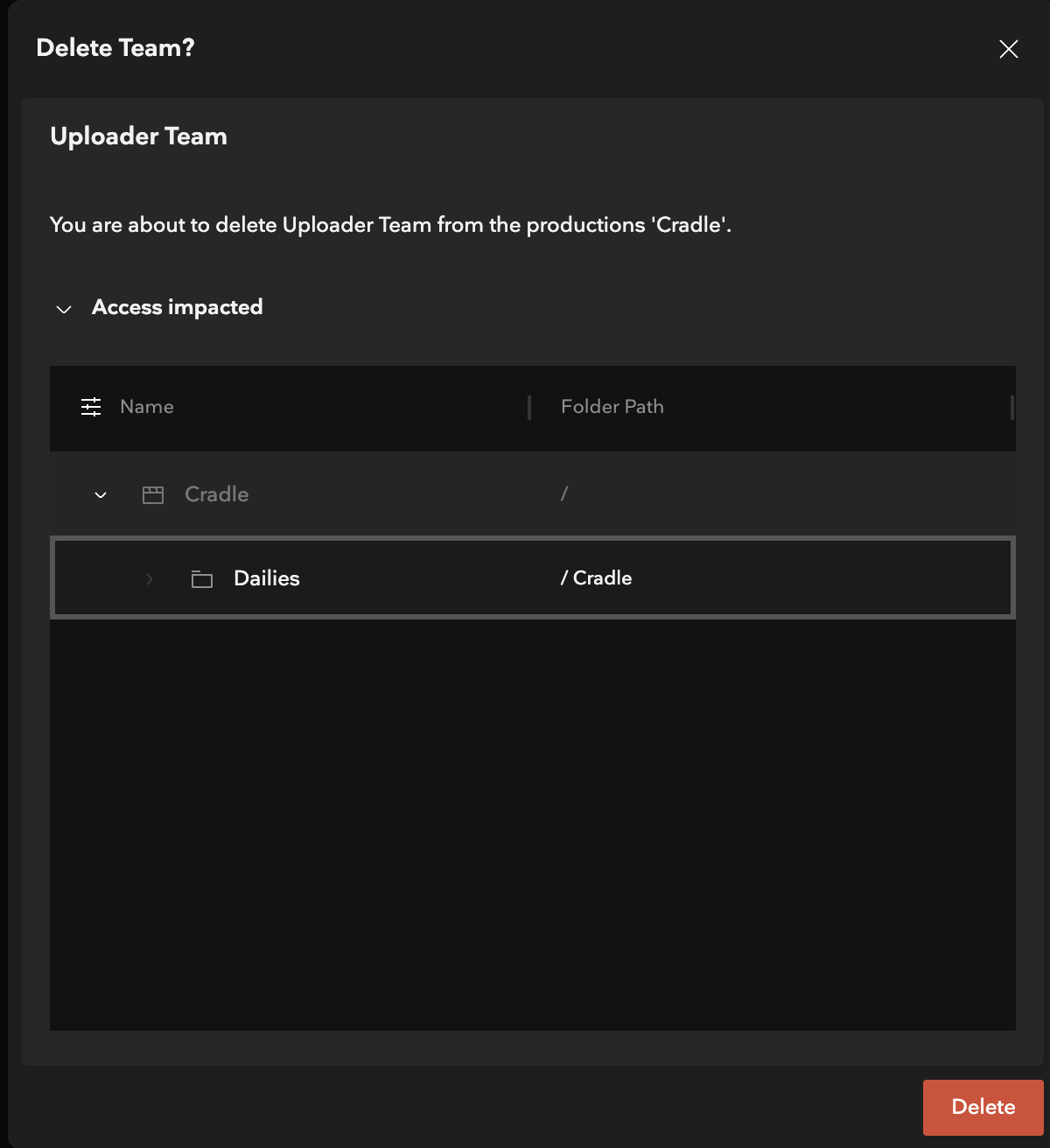The height and width of the screenshot is (1148, 1050).
Task: Click the Name column divider handle
Action: click(x=529, y=408)
